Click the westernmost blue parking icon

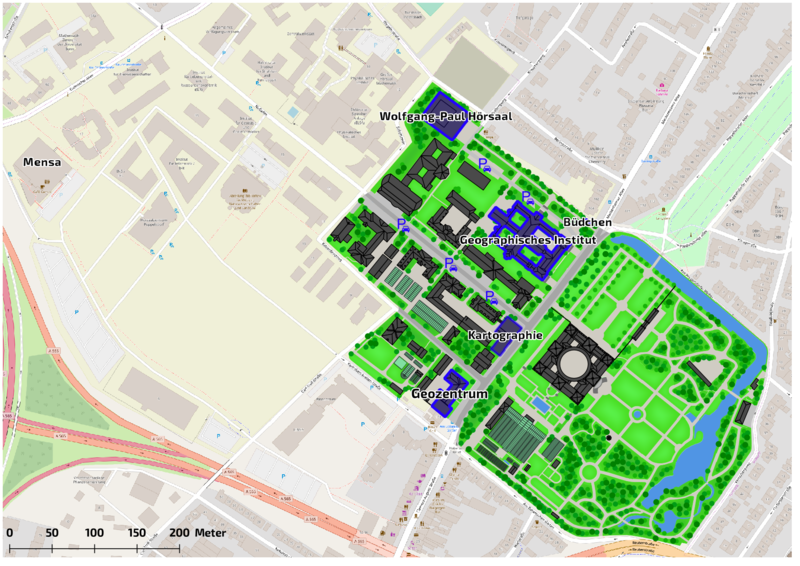pyautogui.click(x=403, y=226)
